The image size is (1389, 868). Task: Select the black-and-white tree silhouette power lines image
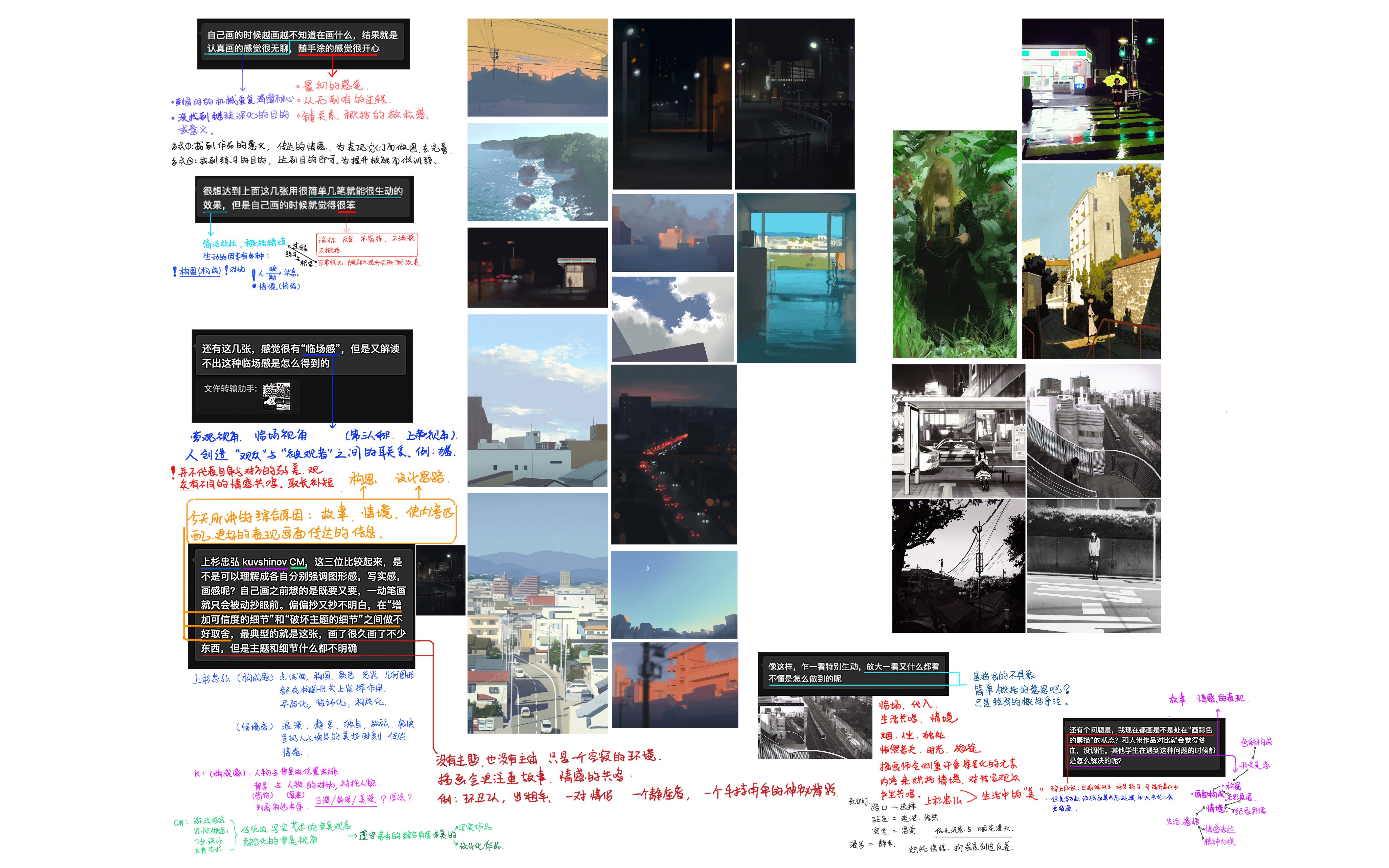pyautogui.click(x=959, y=566)
